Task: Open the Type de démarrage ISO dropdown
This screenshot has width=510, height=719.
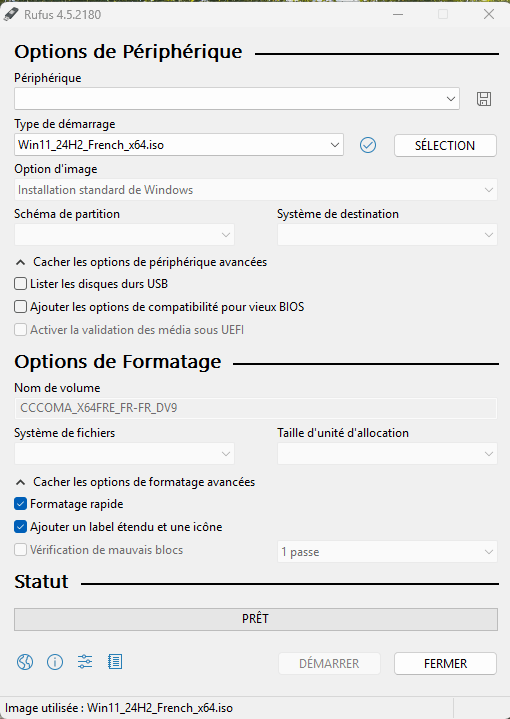Action: (179, 145)
